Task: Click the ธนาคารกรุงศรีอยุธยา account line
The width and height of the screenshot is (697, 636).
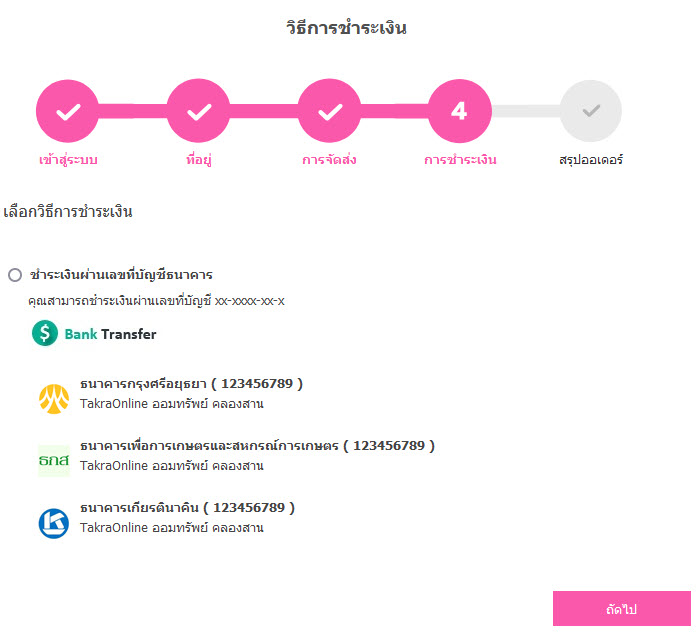Action: click(191, 384)
